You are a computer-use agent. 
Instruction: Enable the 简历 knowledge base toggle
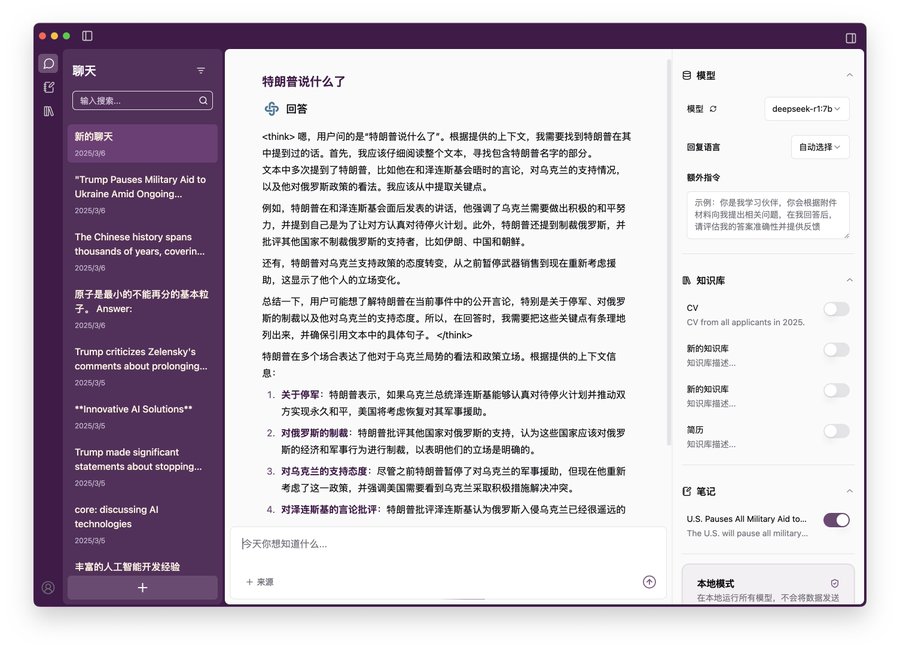coord(836,431)
